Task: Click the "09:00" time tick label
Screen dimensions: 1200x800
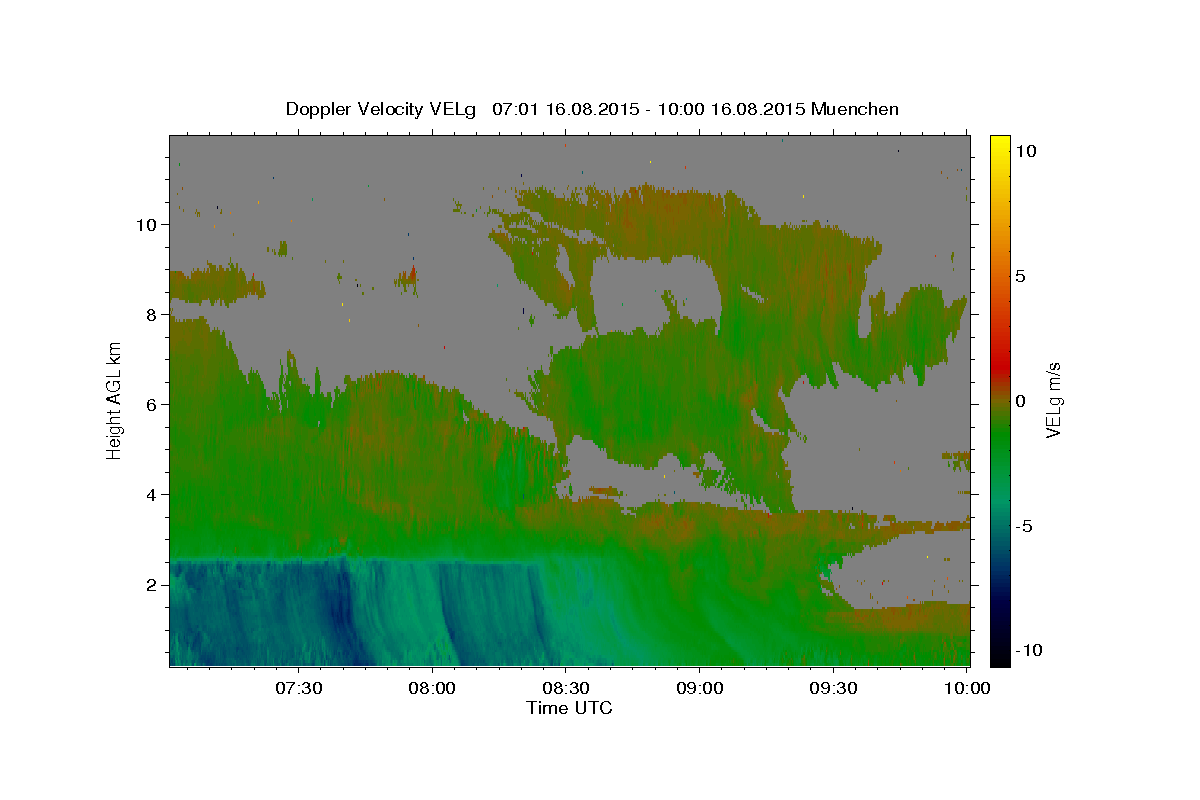Action: click(699, 689)
